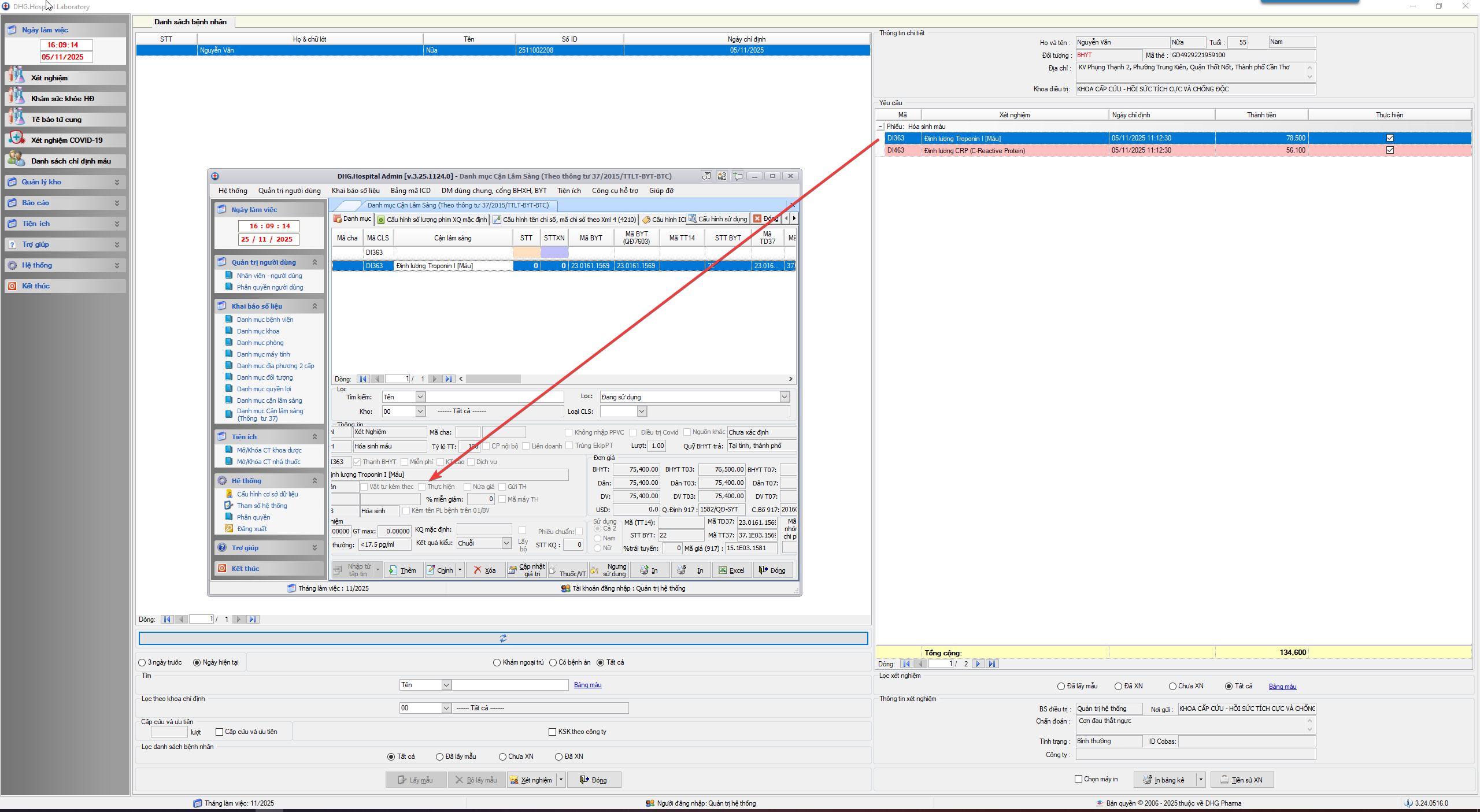Export catalog with Excel button

(x=731, y=570)
